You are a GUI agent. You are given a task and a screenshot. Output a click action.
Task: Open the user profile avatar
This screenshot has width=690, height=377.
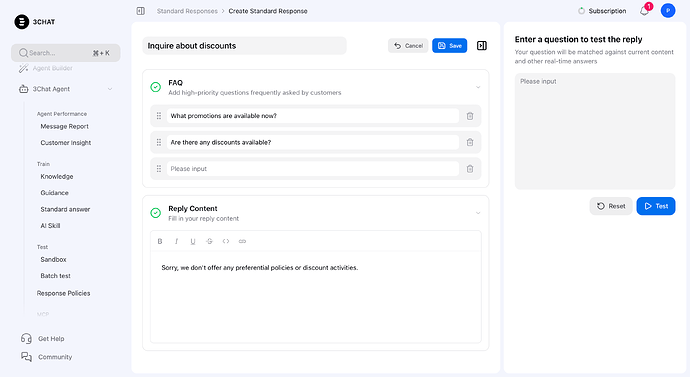668,11
